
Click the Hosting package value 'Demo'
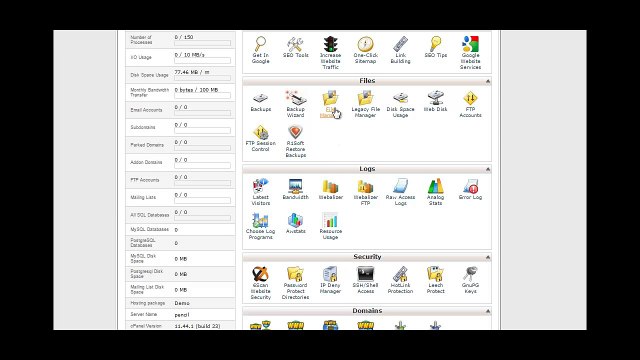click(x=182, y=303)
